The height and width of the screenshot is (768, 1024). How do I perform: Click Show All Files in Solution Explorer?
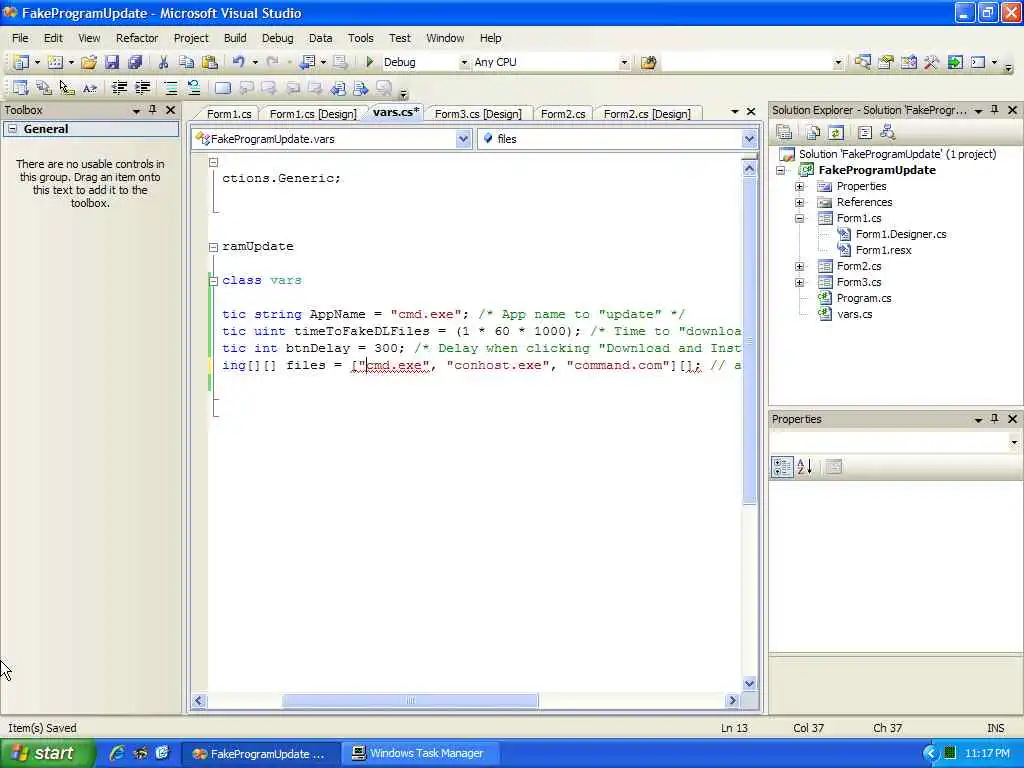click(813, 133)
